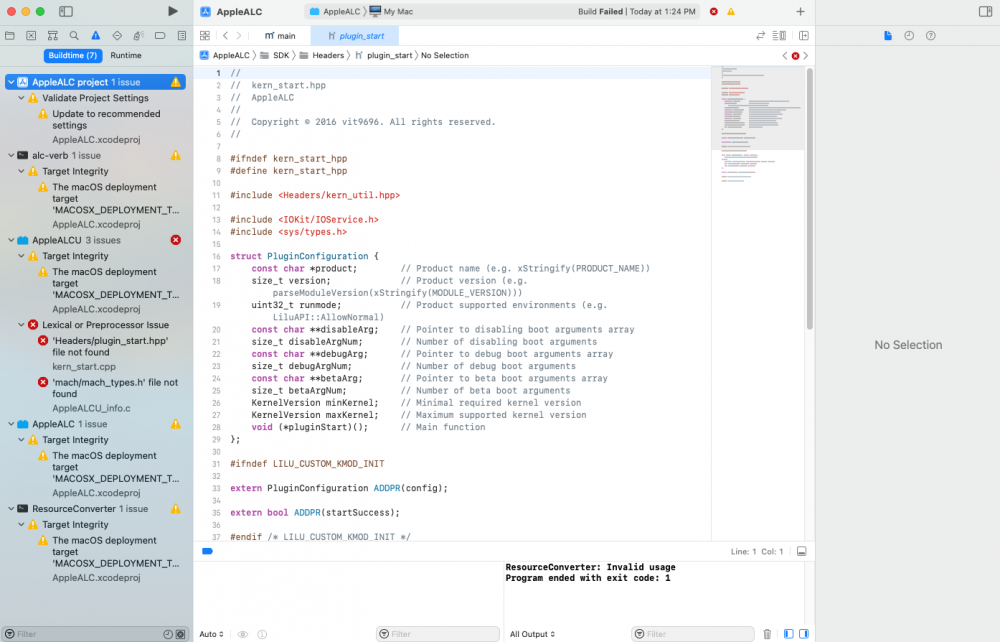Go forward in editor history
The width and height of the screenshot is (1000, 642).
pos(239,36)
